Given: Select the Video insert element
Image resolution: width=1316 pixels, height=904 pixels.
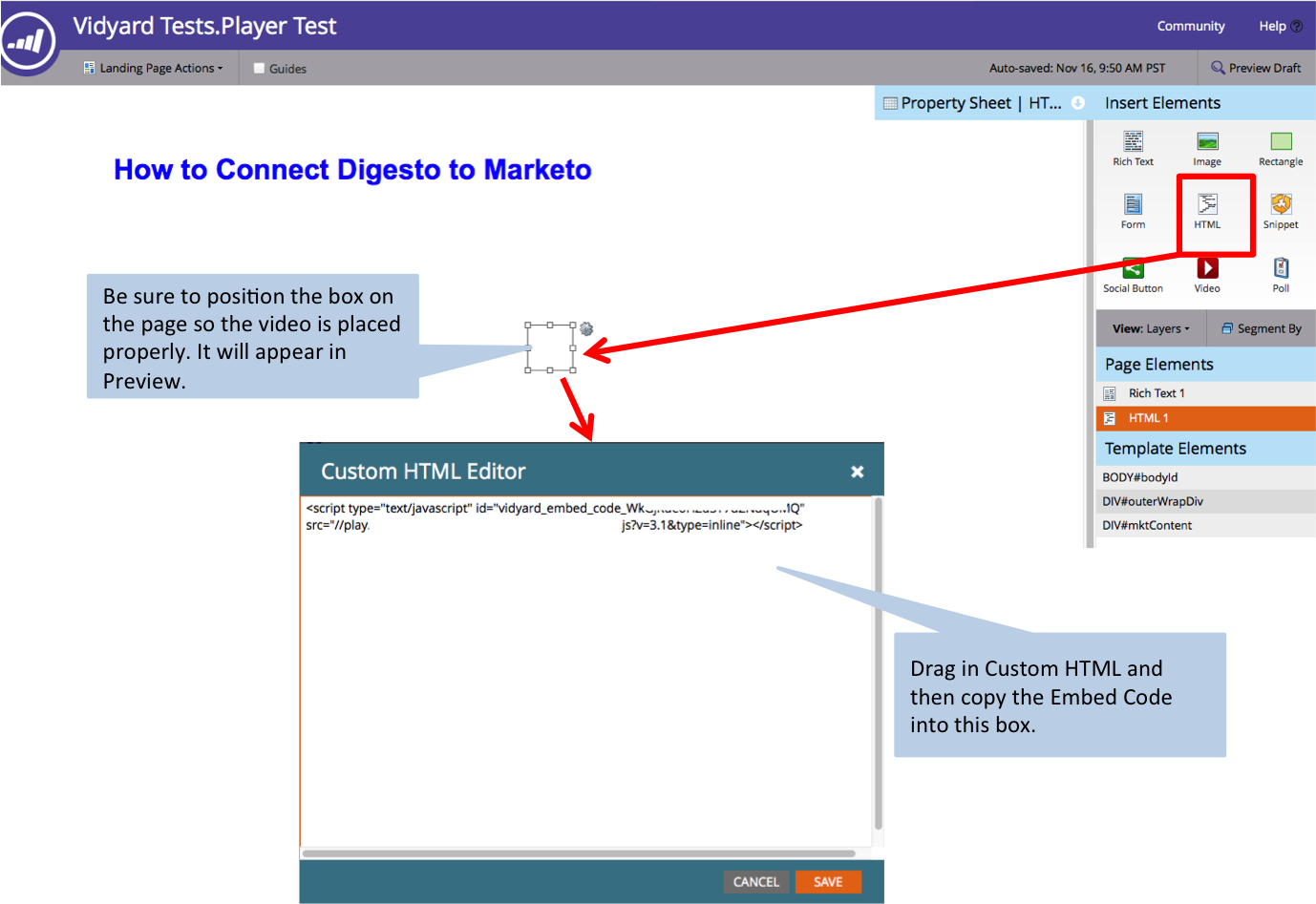Looking at the screenshot, I should point(1207,276).
